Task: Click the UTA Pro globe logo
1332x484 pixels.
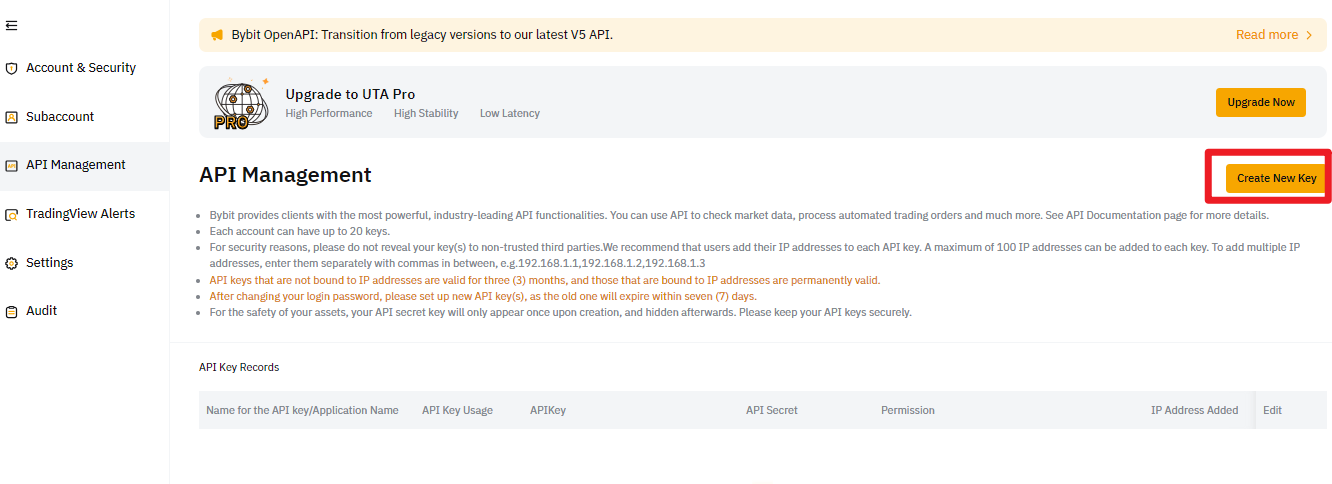Action: 241,104
